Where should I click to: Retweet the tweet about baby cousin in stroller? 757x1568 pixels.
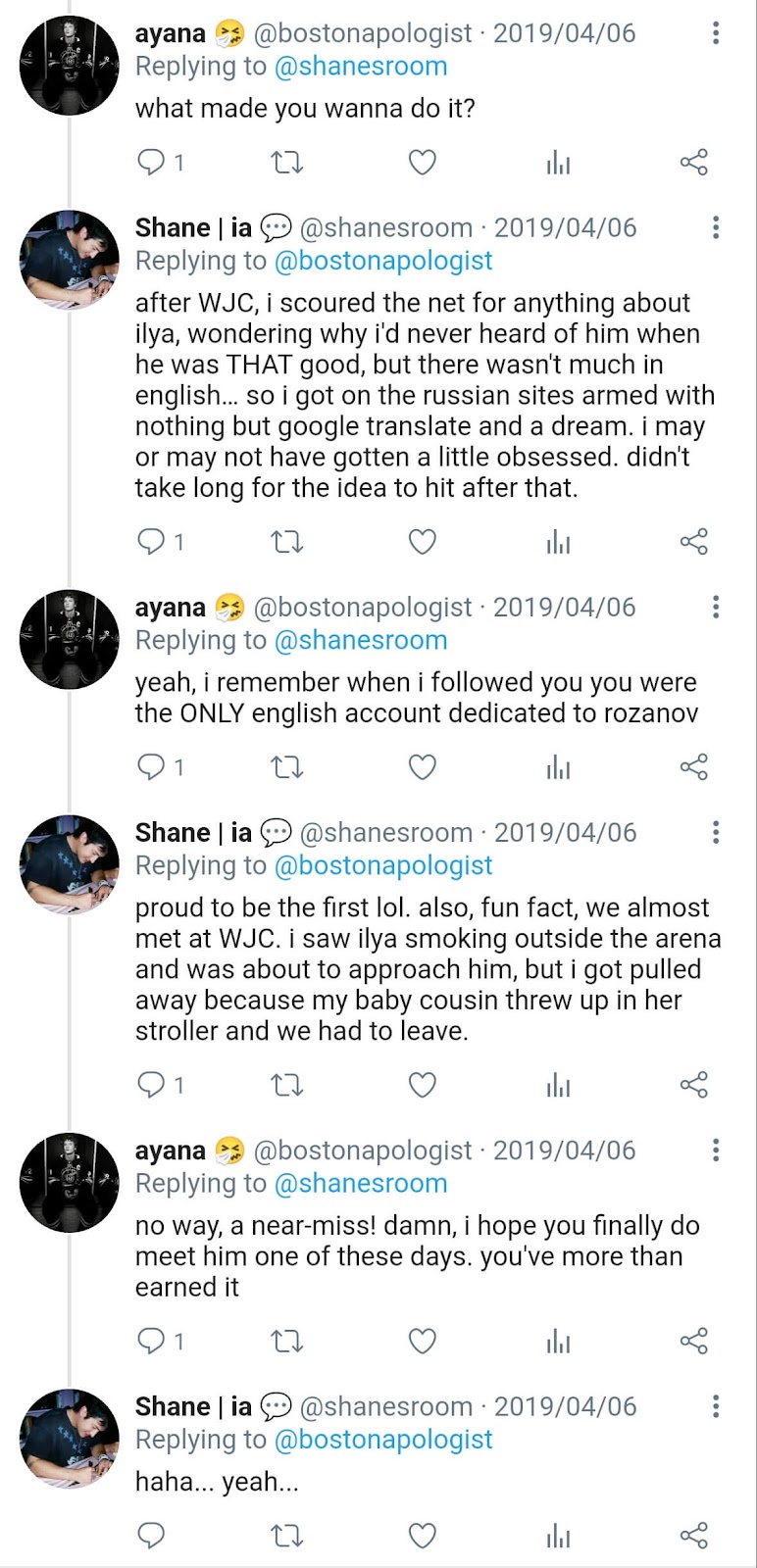pos(286,1085)
